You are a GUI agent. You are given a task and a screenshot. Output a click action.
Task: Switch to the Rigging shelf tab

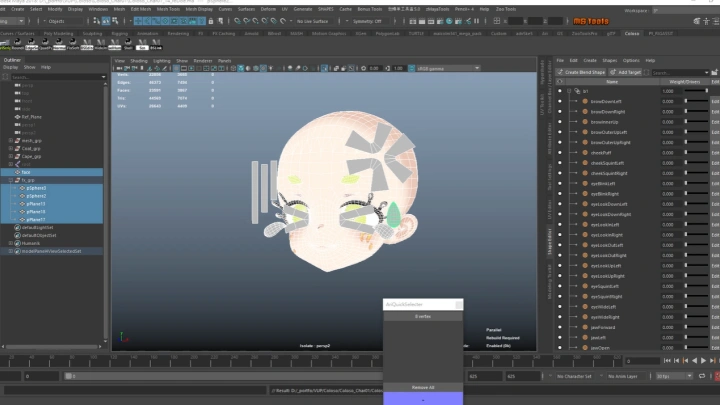click(119, 34)
